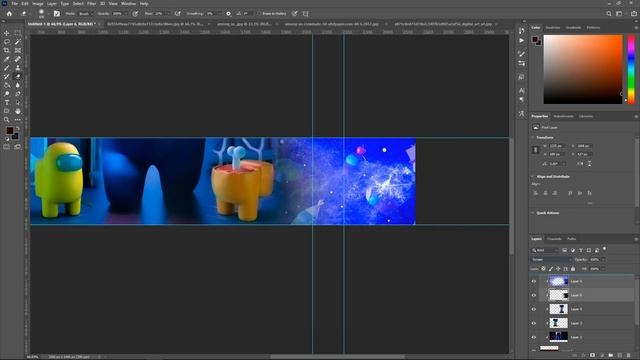Switch to the Channels tab

[554, 239]
